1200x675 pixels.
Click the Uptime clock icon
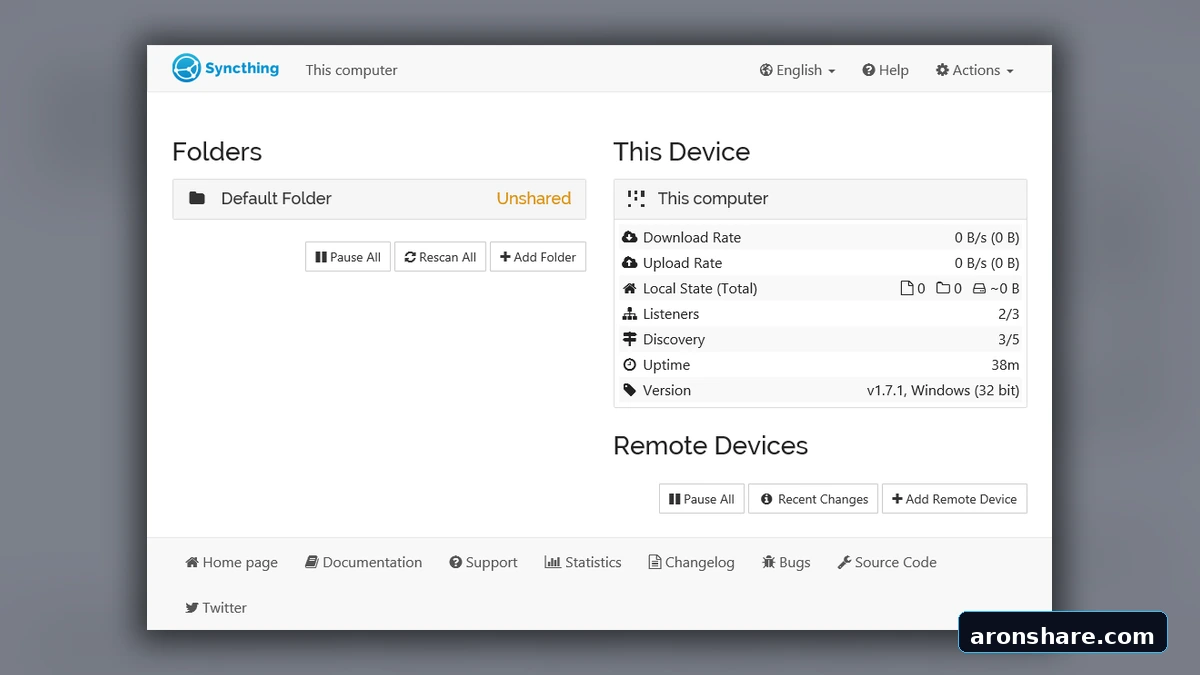tap(629, 365)
